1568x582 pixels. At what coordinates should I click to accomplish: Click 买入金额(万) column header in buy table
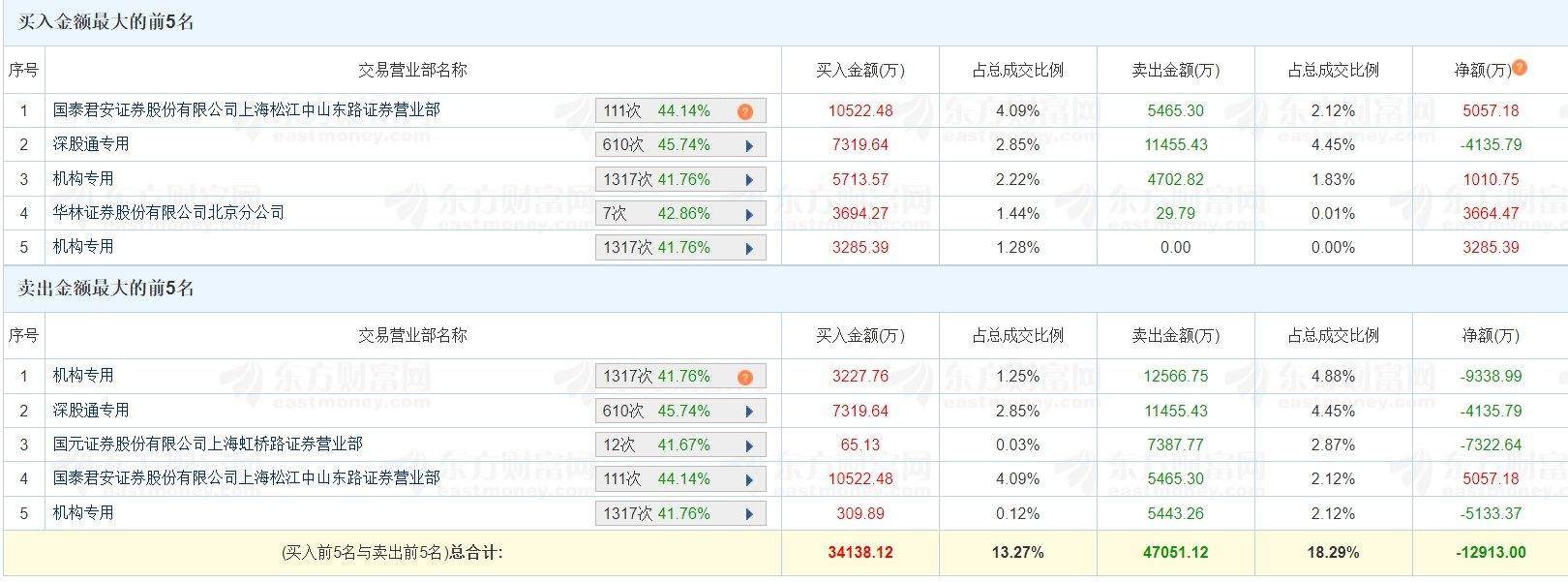pos(859,71)
